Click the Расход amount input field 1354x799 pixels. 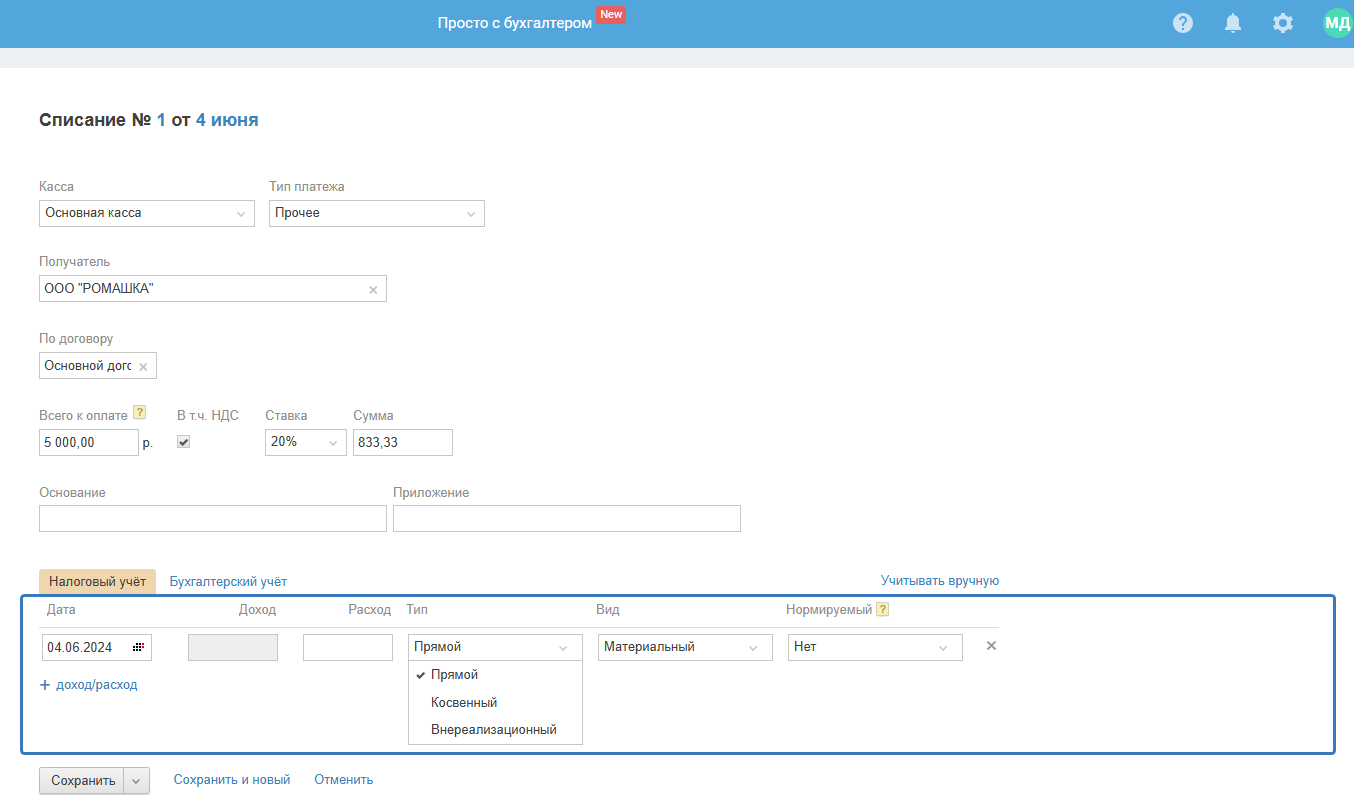tap(347, 648)
